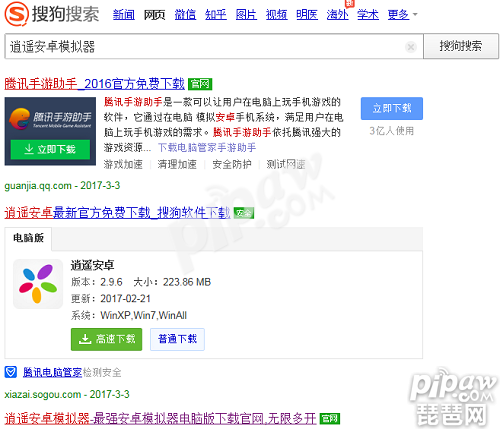The height and width of the screenshot is (429, 500).
Task: Open the 新闻 tab
Action: 124,15
